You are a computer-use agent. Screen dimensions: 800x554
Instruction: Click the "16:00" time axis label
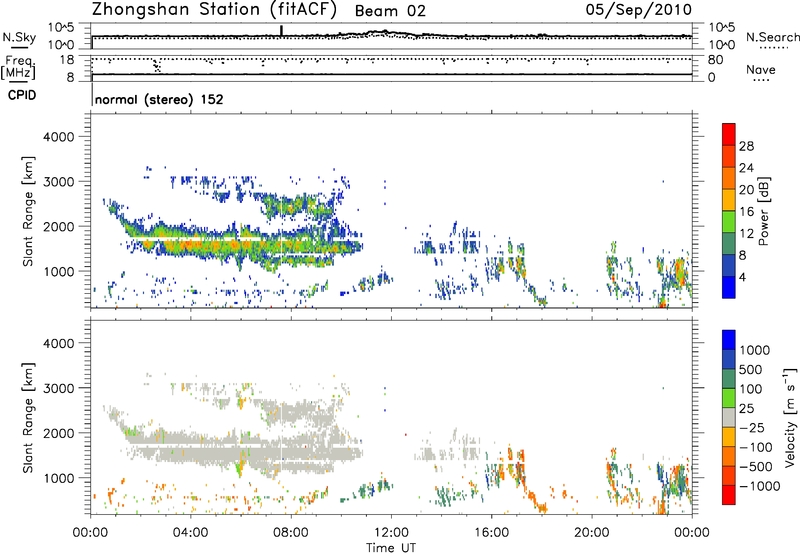[492, 533]
